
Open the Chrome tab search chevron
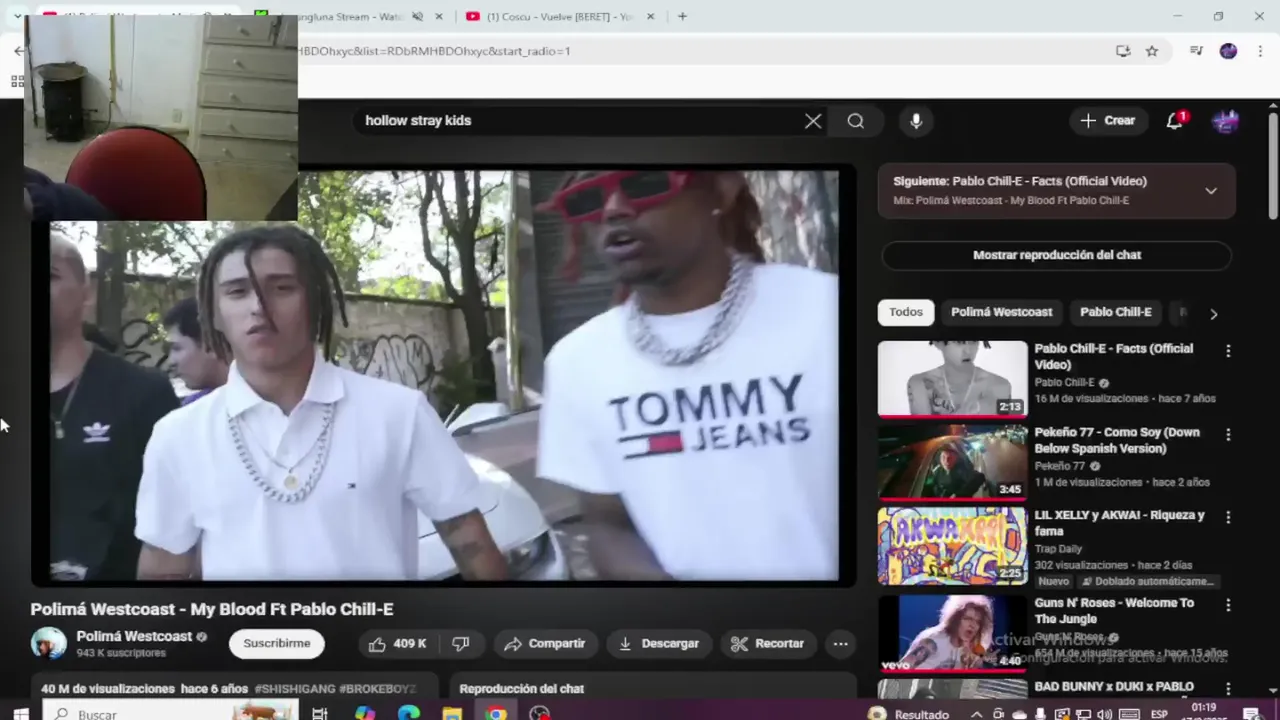pyautogui.click(x=18, y=16)
